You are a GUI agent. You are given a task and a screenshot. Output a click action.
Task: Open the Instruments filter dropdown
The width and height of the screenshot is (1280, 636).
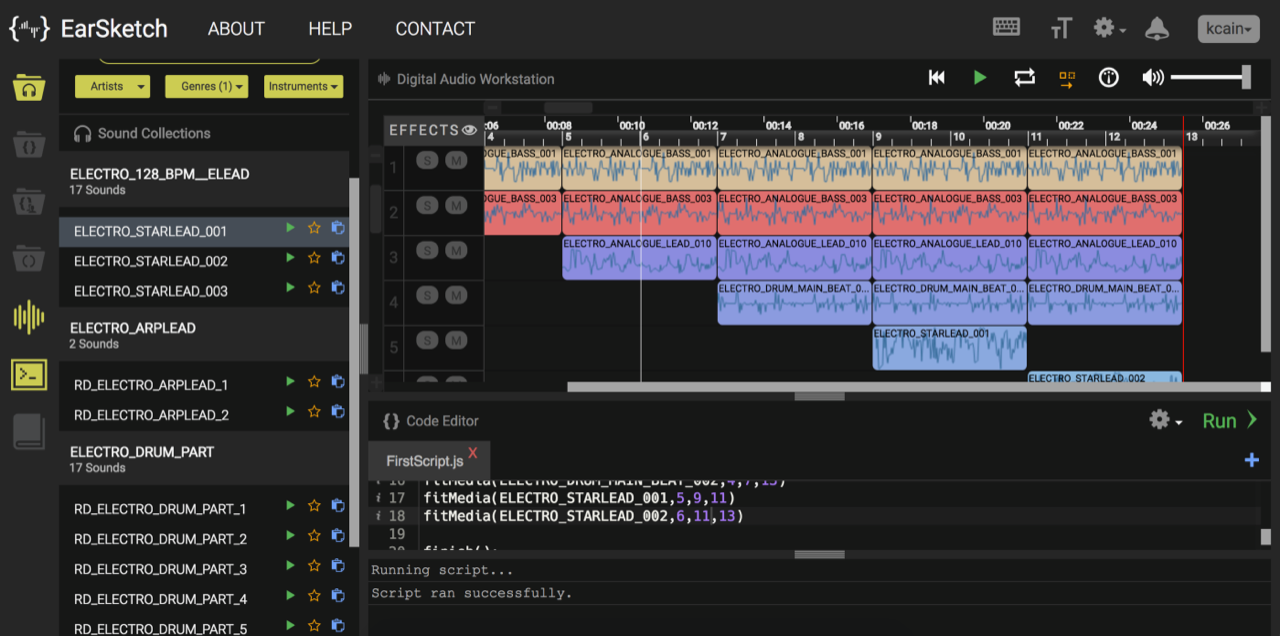pyautogui.click(x=304, y=87)
